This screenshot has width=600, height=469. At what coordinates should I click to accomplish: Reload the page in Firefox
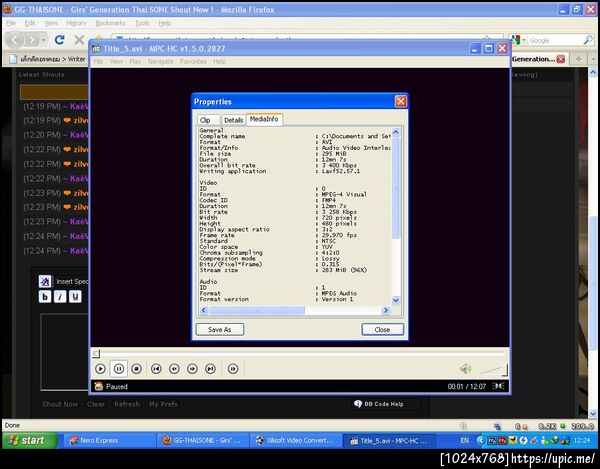[59, 40]
